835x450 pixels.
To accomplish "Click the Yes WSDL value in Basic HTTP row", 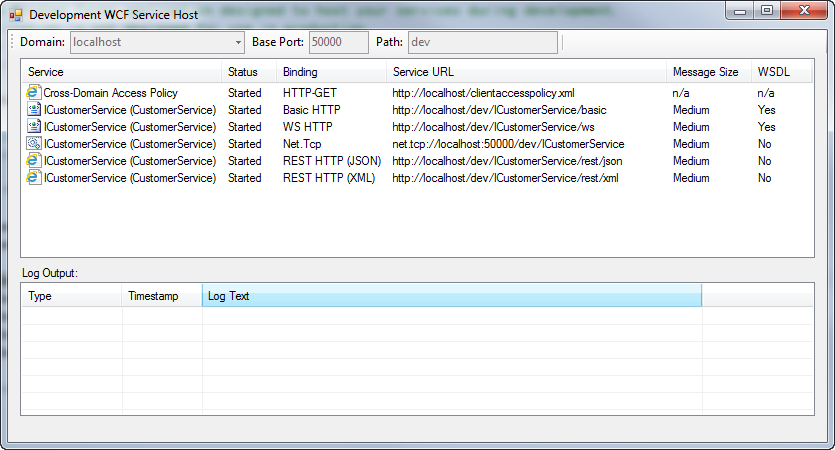I will click(766, 110).
